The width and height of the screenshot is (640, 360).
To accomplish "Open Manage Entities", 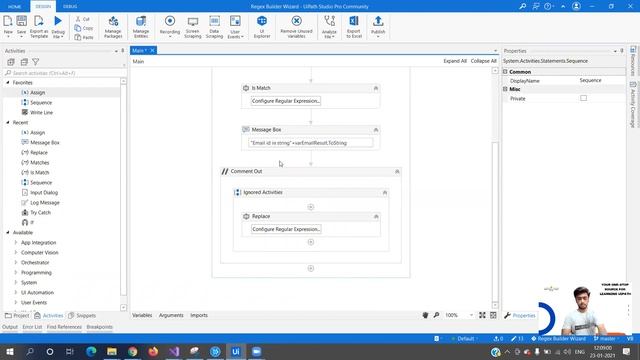I will 141,27.
